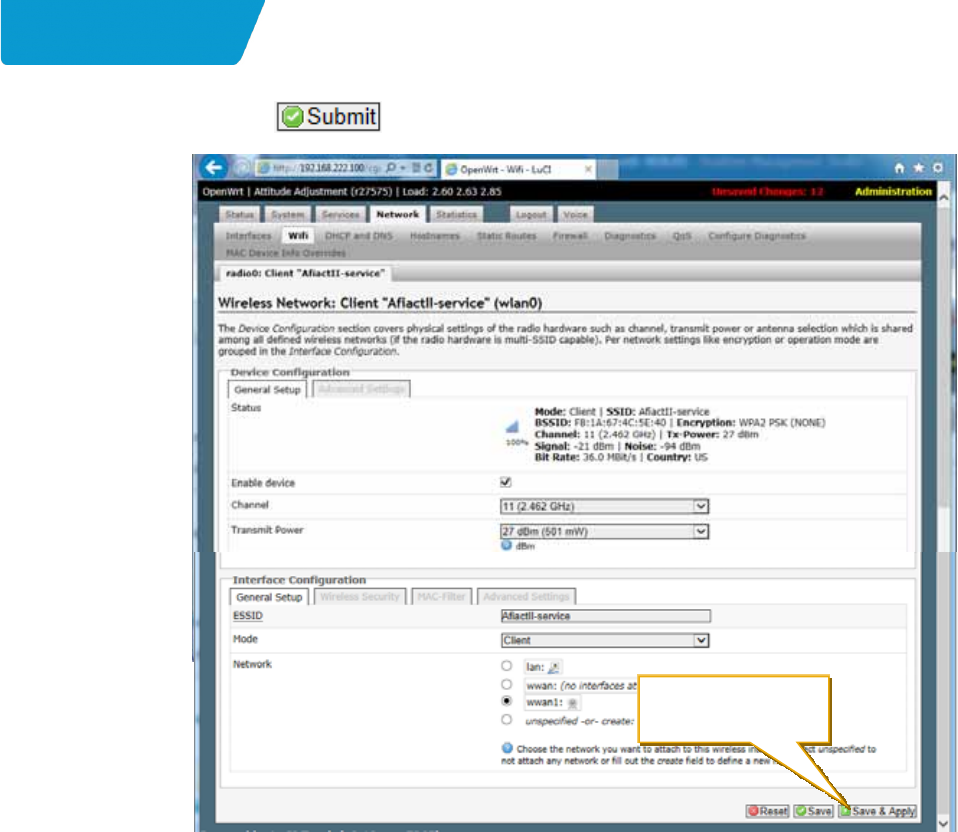Viewport: 958px width, 832px height.
Task: Select the lan network radio button
Action: tap(506, 666)
